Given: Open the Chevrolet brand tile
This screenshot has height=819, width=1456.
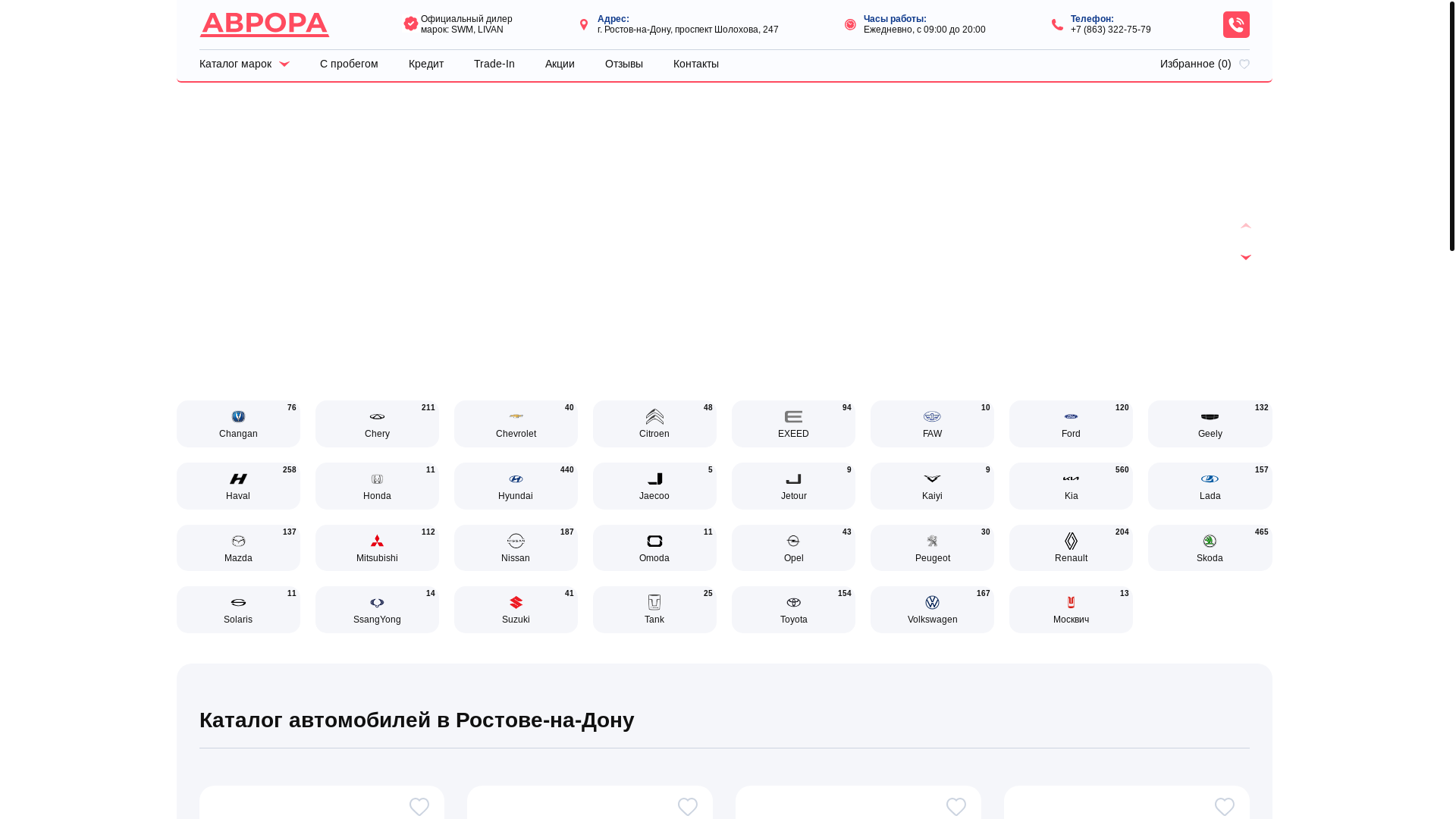Looking at the screenshot, I should point(516,424).
